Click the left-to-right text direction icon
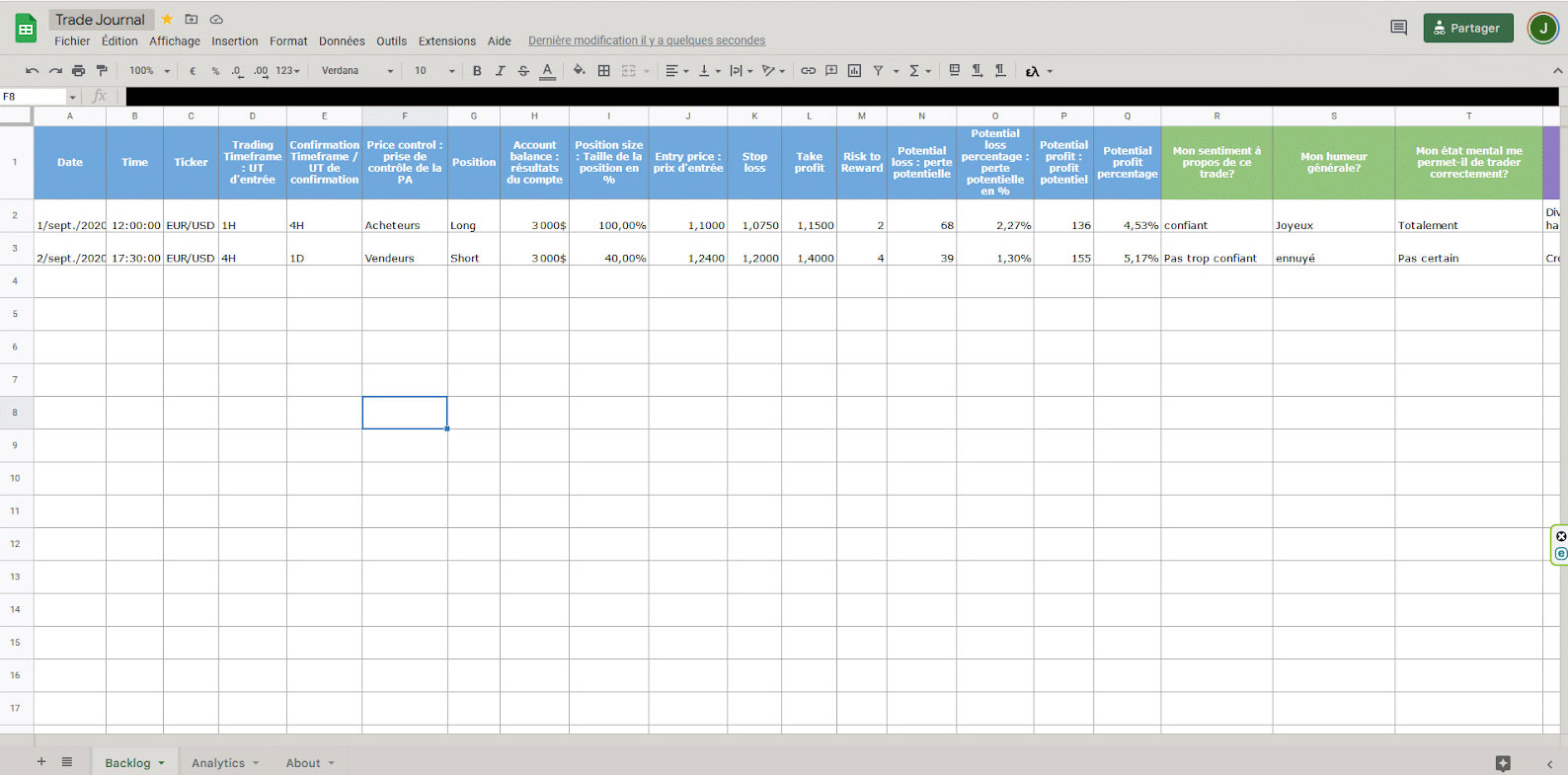This screenshot has height=775, width=1568. [x=977, y=71]
